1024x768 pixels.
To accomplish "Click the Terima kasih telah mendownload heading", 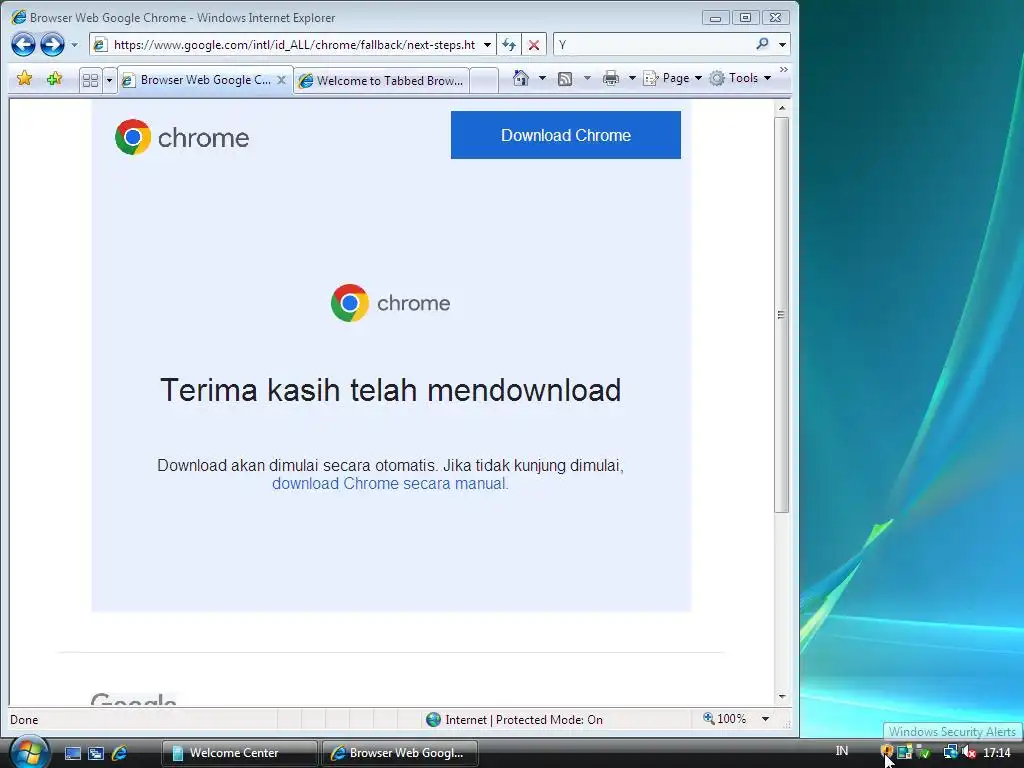I will tap(391, 390).
